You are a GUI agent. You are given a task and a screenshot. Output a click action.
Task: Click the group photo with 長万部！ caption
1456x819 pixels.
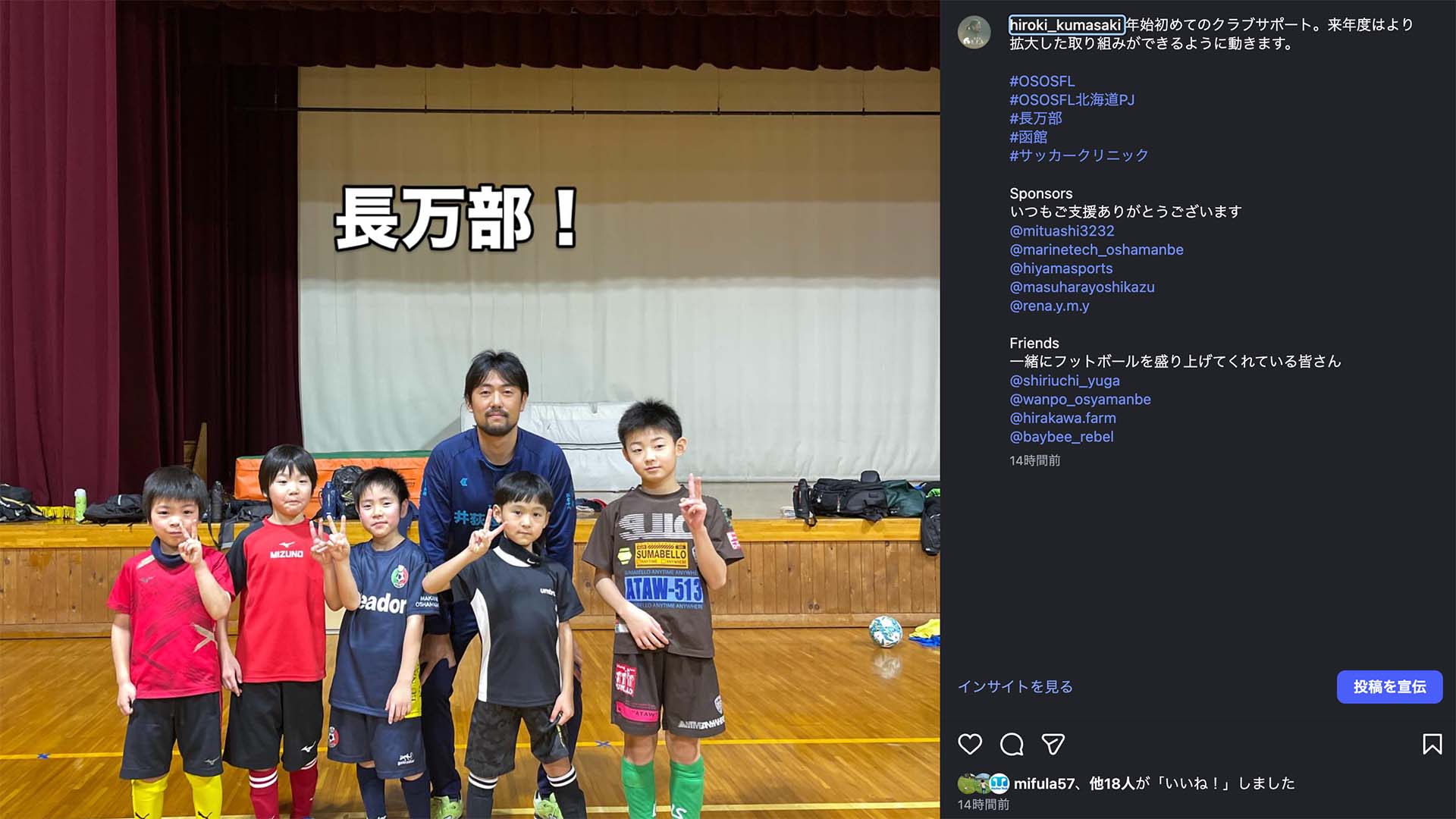(x=470, y=409)
